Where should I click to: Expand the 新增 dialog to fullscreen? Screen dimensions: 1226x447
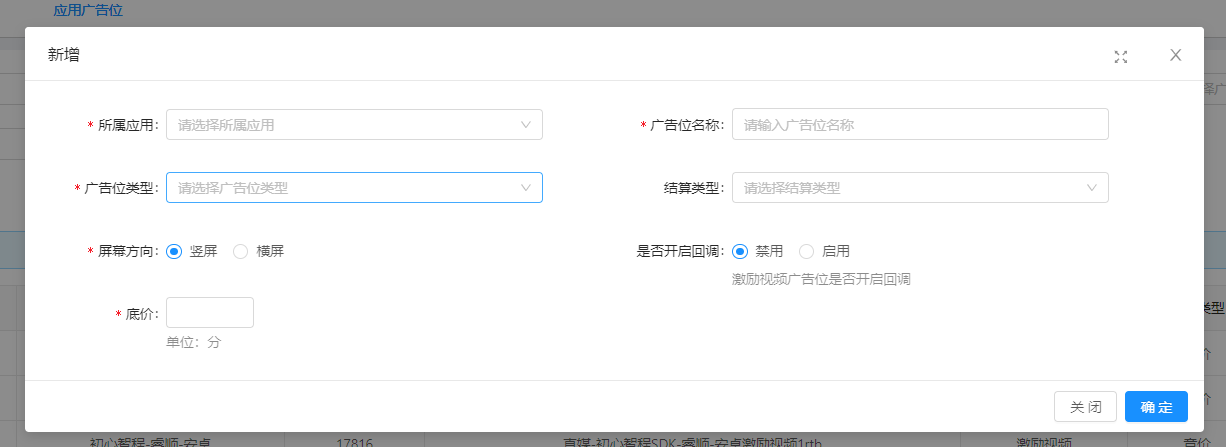1121,56
